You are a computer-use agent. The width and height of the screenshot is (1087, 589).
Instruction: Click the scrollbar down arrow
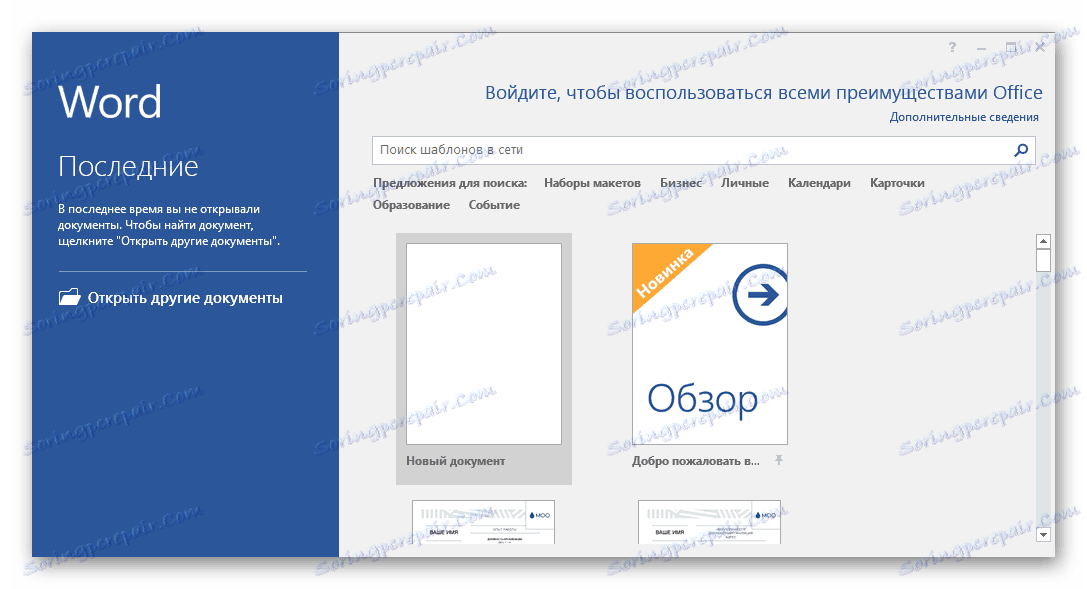pos(1043,534)
